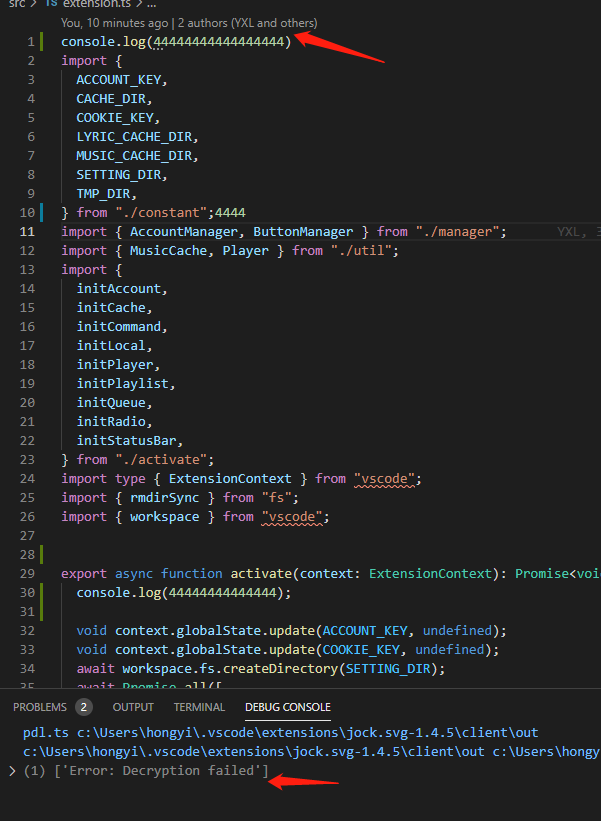Image resolution: width=601 pixels, height=821 pixels.
Task: Open the pdl.ts link in debug console
Action: [46, 733]
